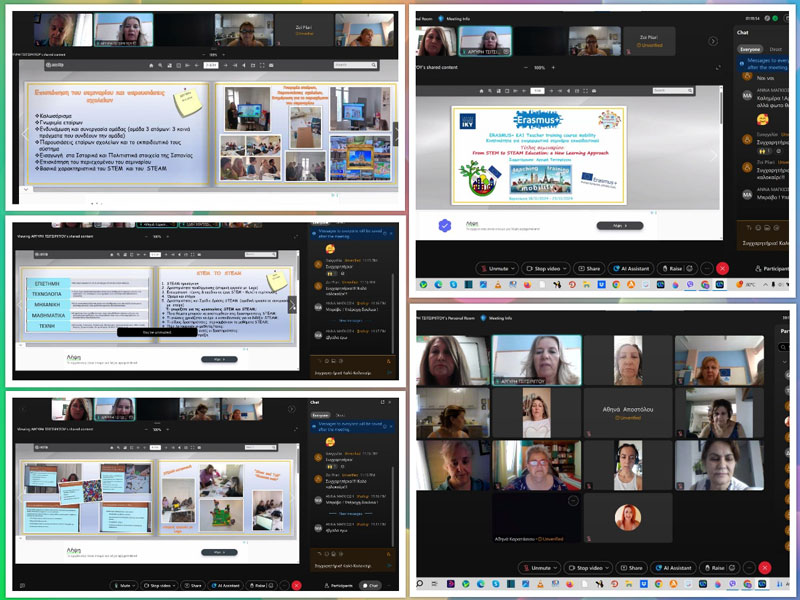Click the red leave-meeting button in gallery-view window
Viewport: 800px width, 600px height.
[x=765, y=567]
